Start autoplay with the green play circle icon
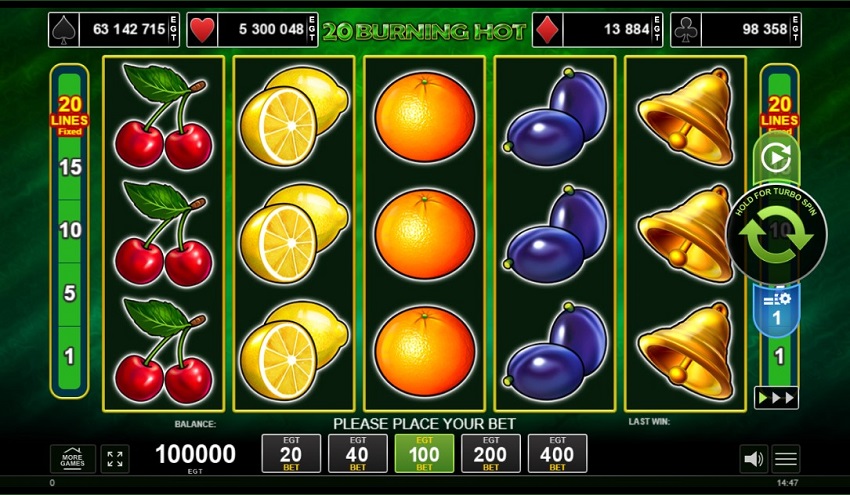This screenshot has width=850, height=495. click(x=776, y=158)
